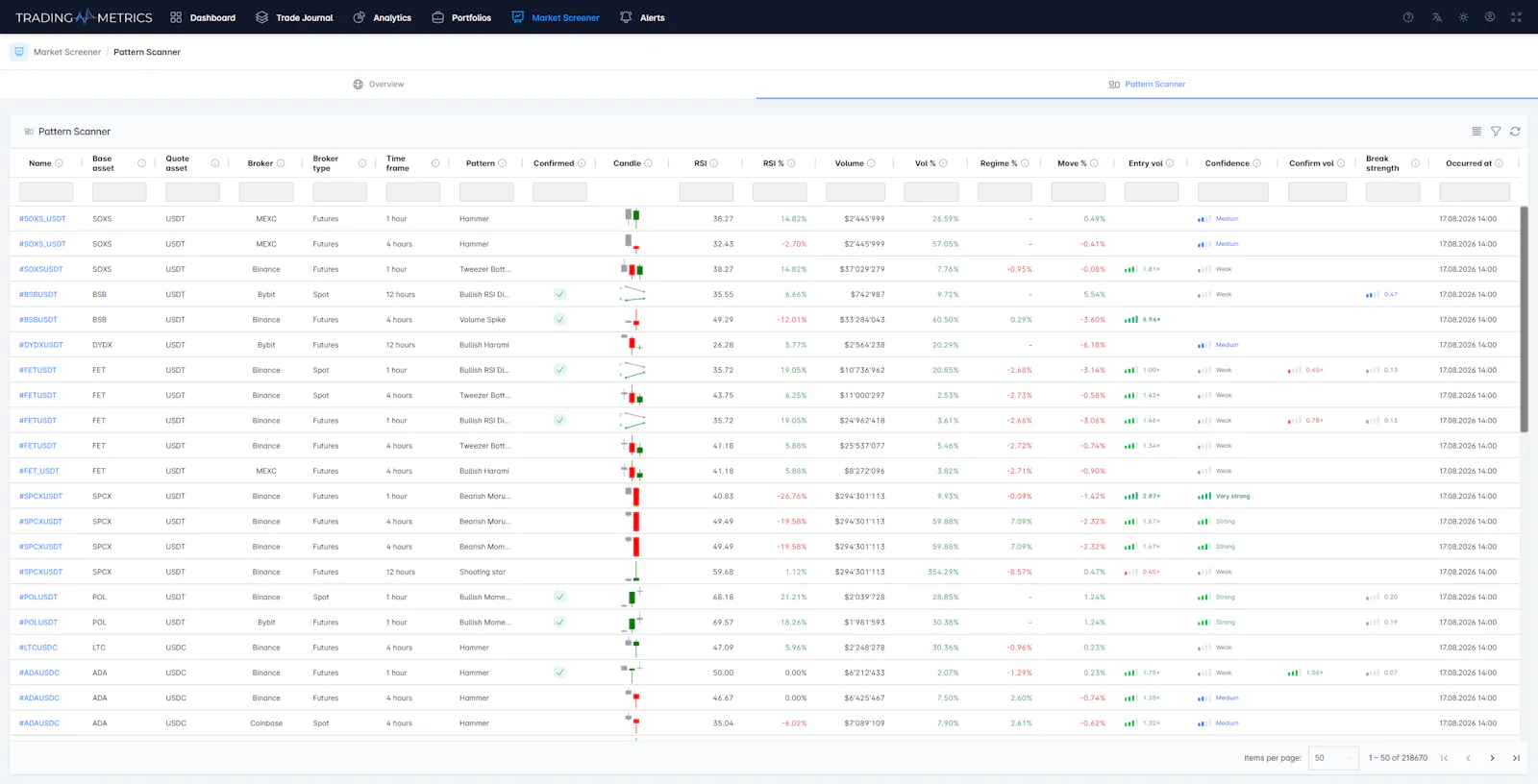The width and height of the screenshot is (1538, 784).
Task: Open the #FET_USDT symbol link
Action: pos(39,471)
